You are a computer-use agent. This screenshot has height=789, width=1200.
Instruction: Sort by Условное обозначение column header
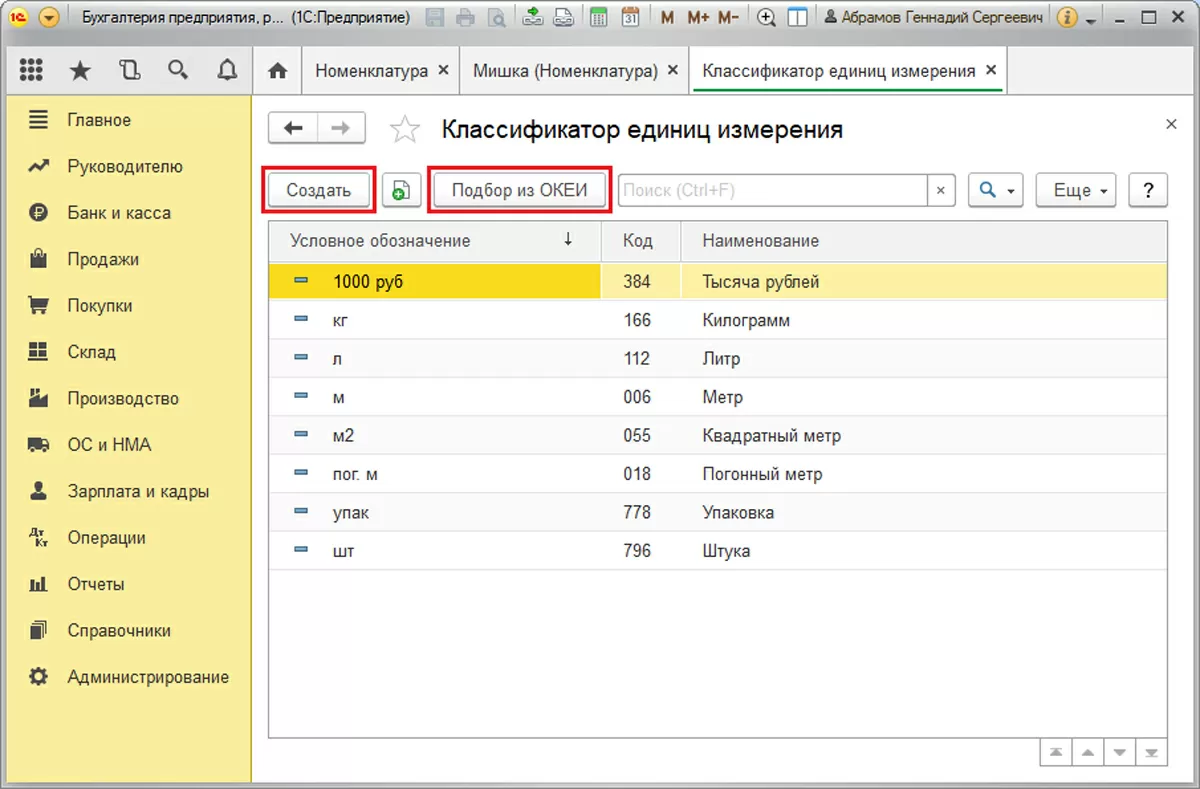tap(380, 241)
